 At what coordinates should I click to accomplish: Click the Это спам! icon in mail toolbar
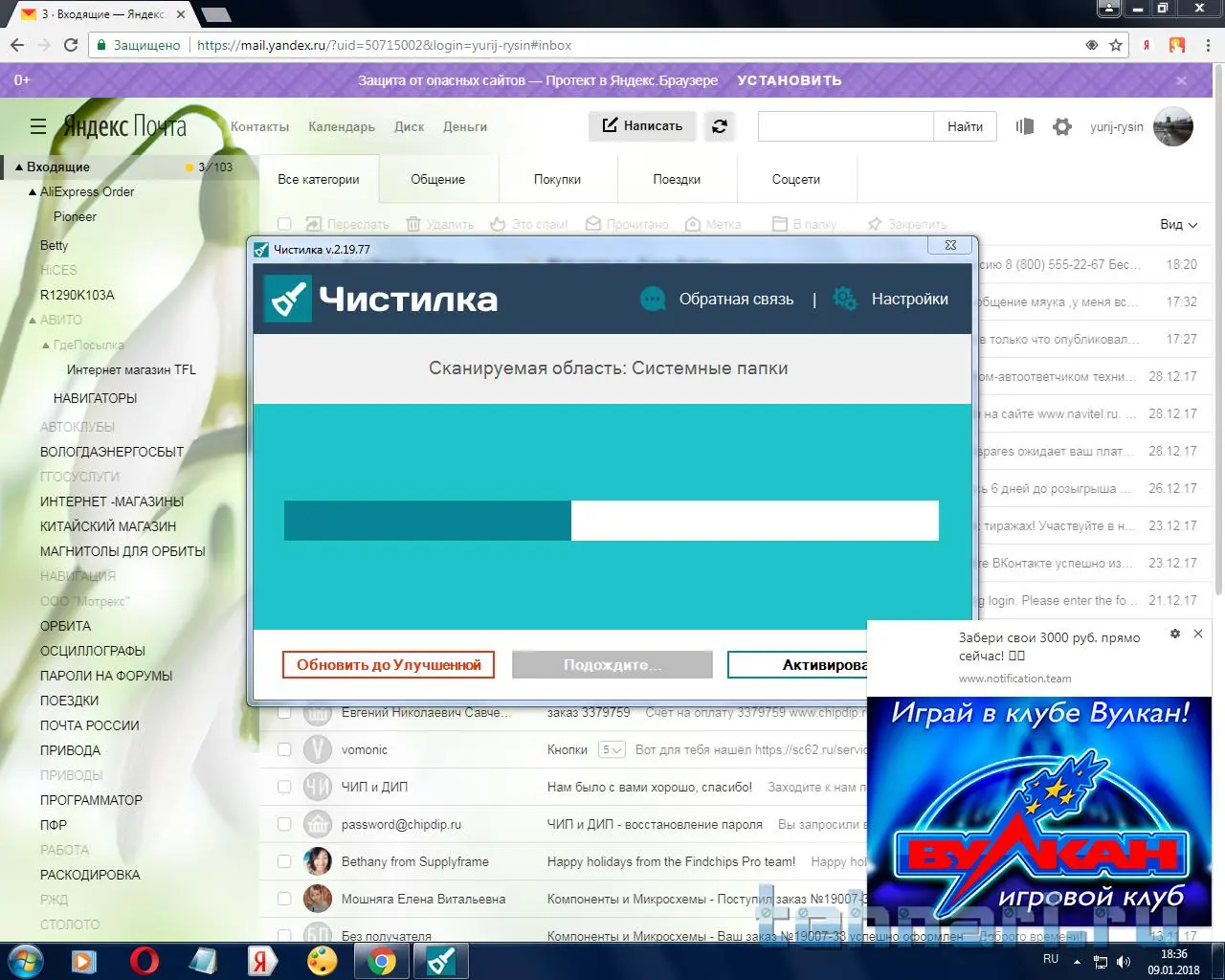[x=498, y=224]
